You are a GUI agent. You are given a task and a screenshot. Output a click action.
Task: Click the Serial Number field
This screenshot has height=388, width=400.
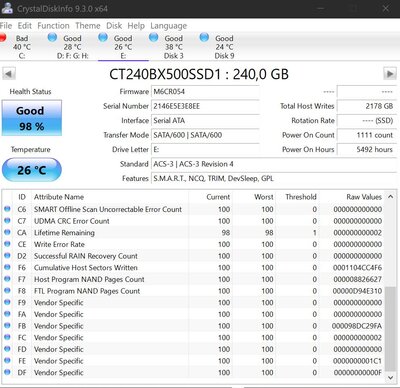[205, 106]
